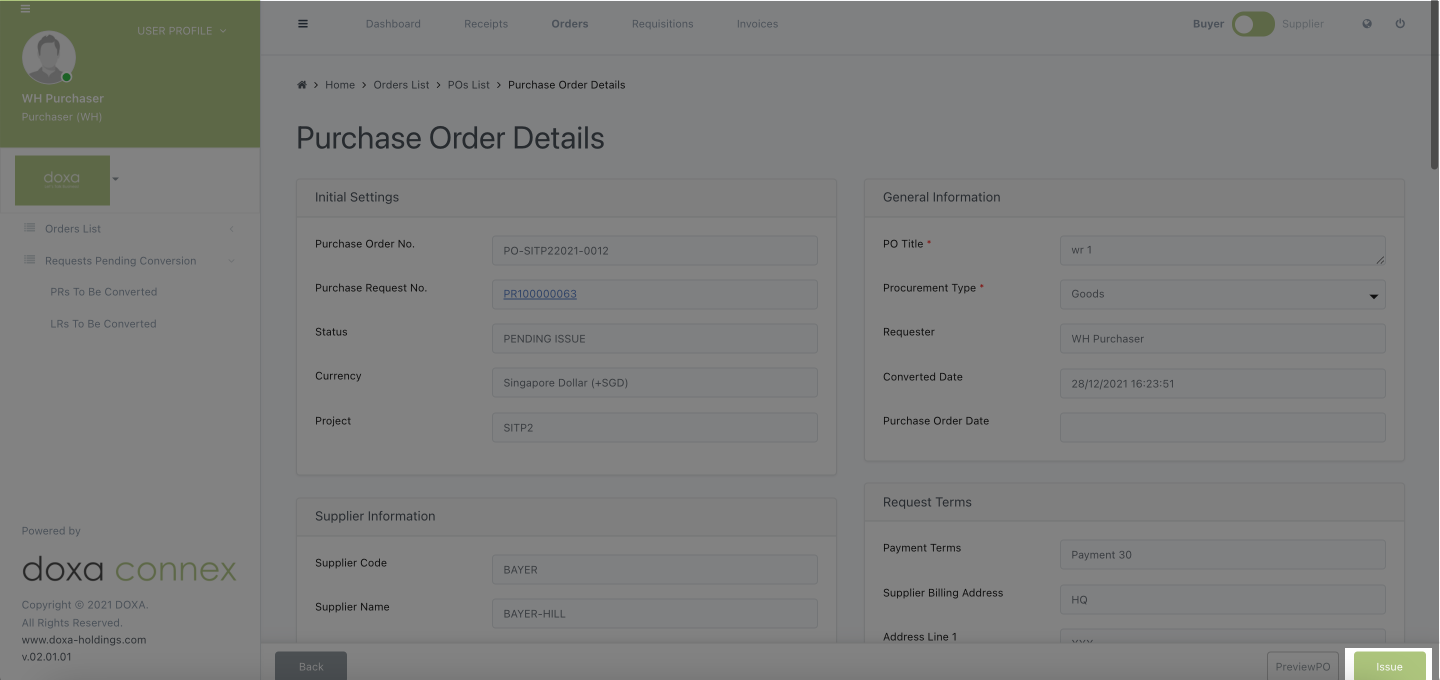The width and height of the screenshot is (1440, 680).
Task: Click the user avatar picture
Action: point(48,57)
